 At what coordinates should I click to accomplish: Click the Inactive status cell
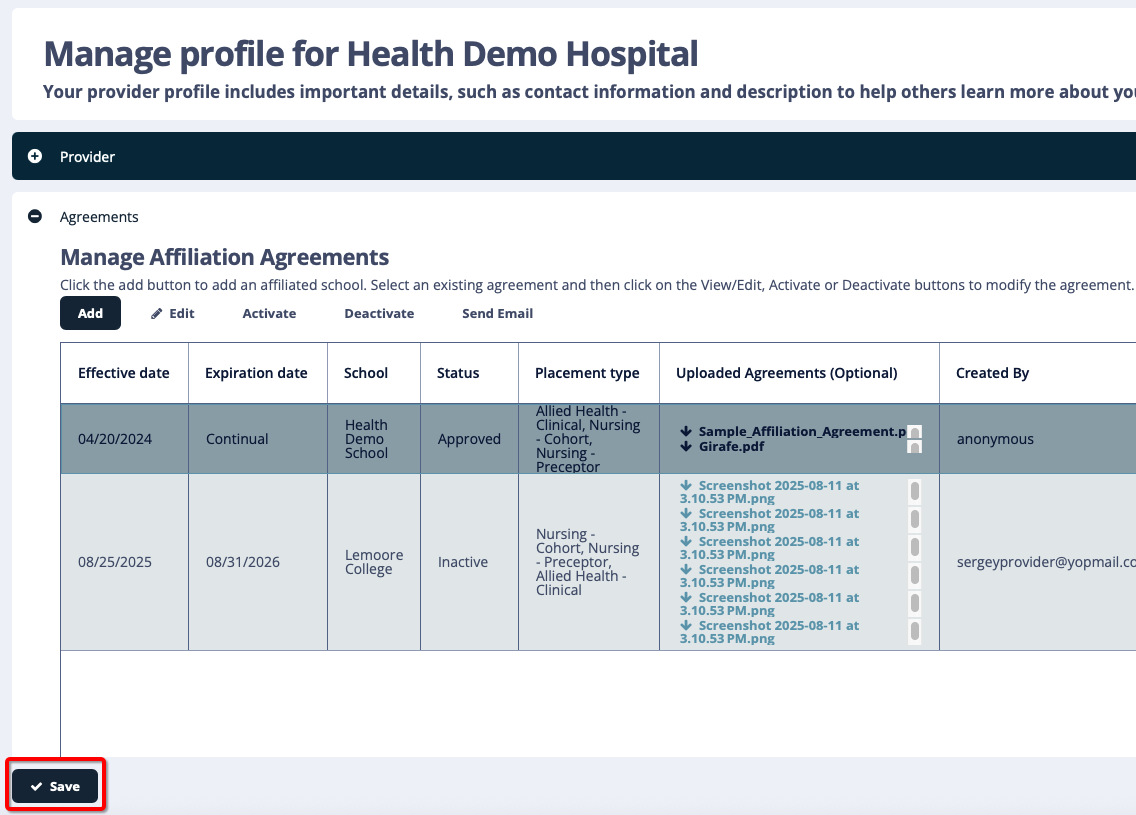[x=469, y=562]
